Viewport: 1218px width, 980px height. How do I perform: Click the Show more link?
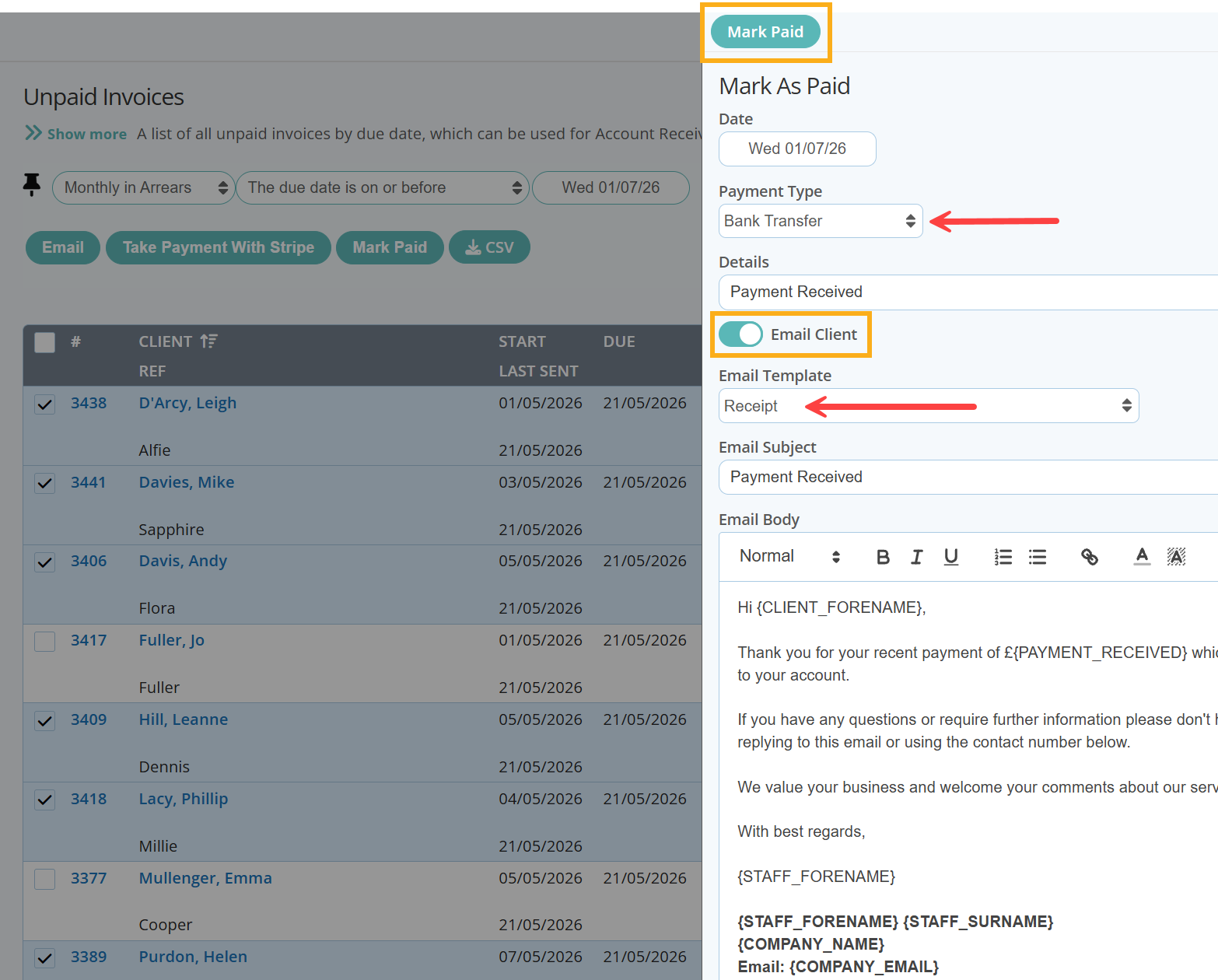click(x=86, y=134)
